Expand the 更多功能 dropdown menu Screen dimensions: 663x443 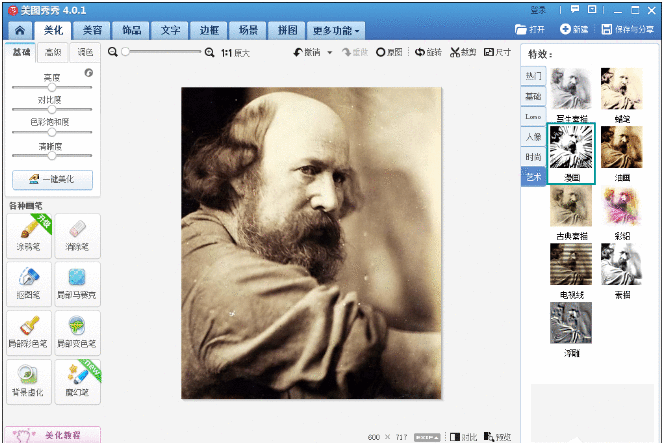[x=336, y=31]
